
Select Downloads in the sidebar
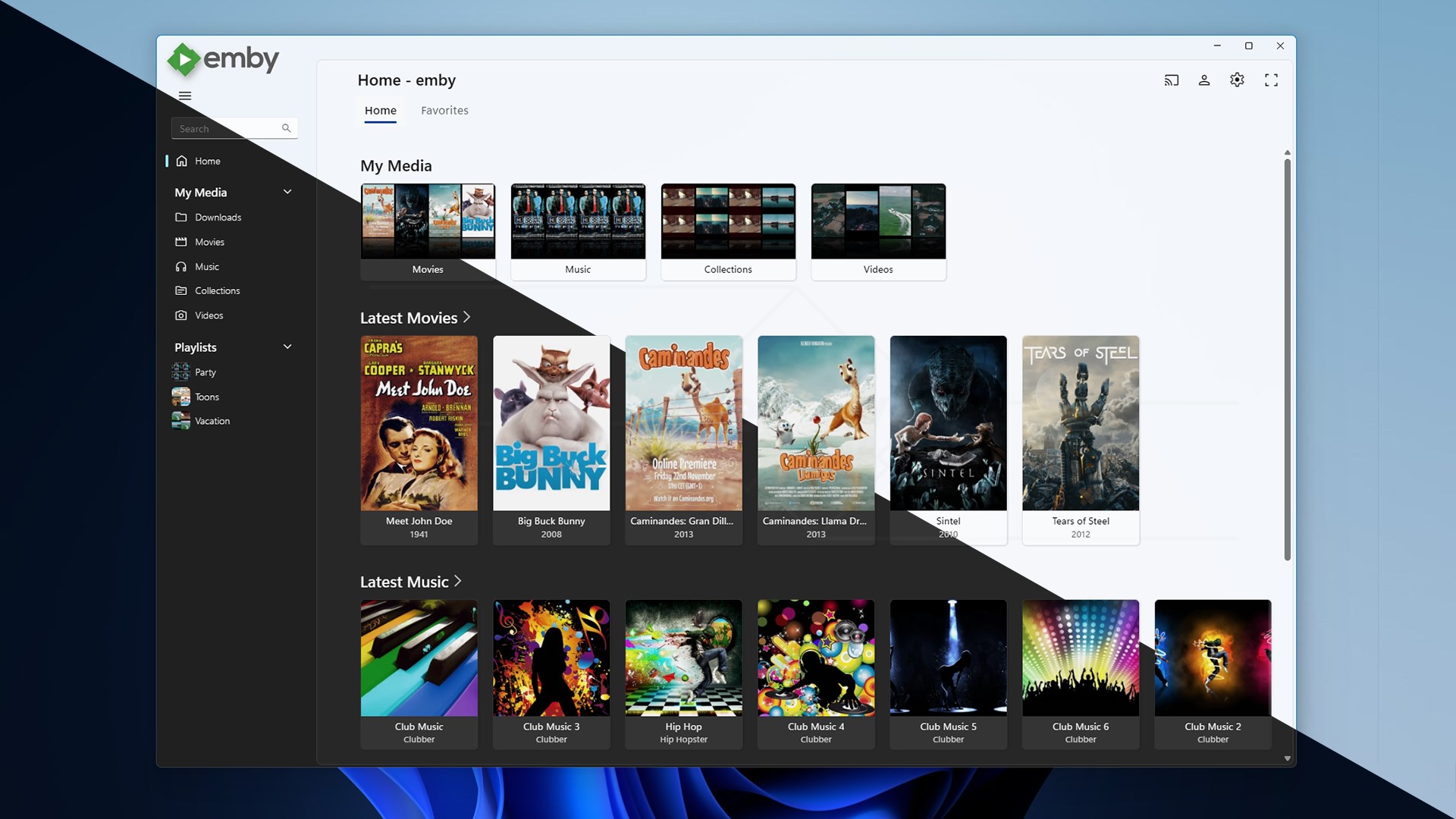218,217
